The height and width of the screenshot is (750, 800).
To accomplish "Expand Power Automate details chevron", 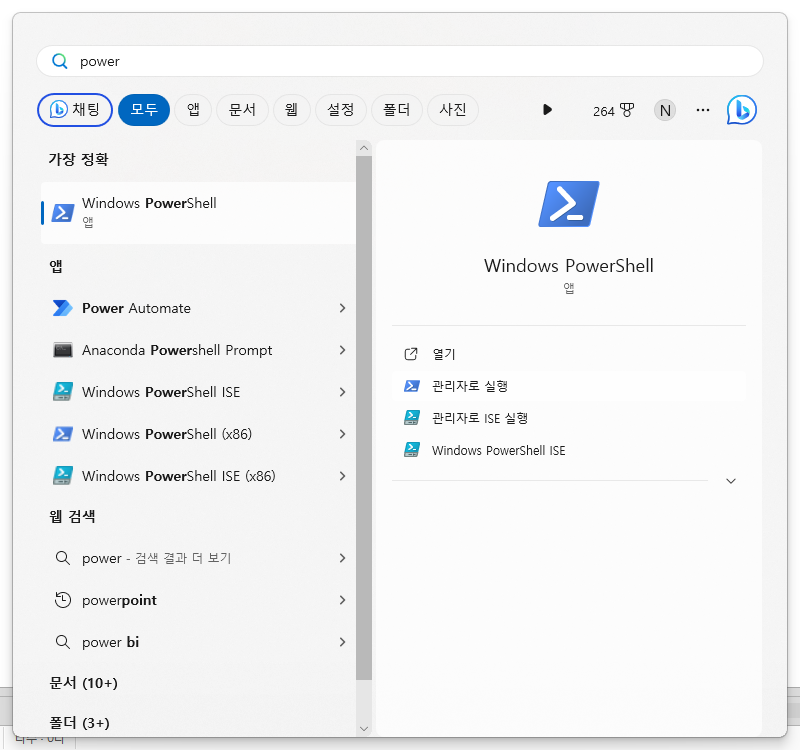I will coord(342,308).
